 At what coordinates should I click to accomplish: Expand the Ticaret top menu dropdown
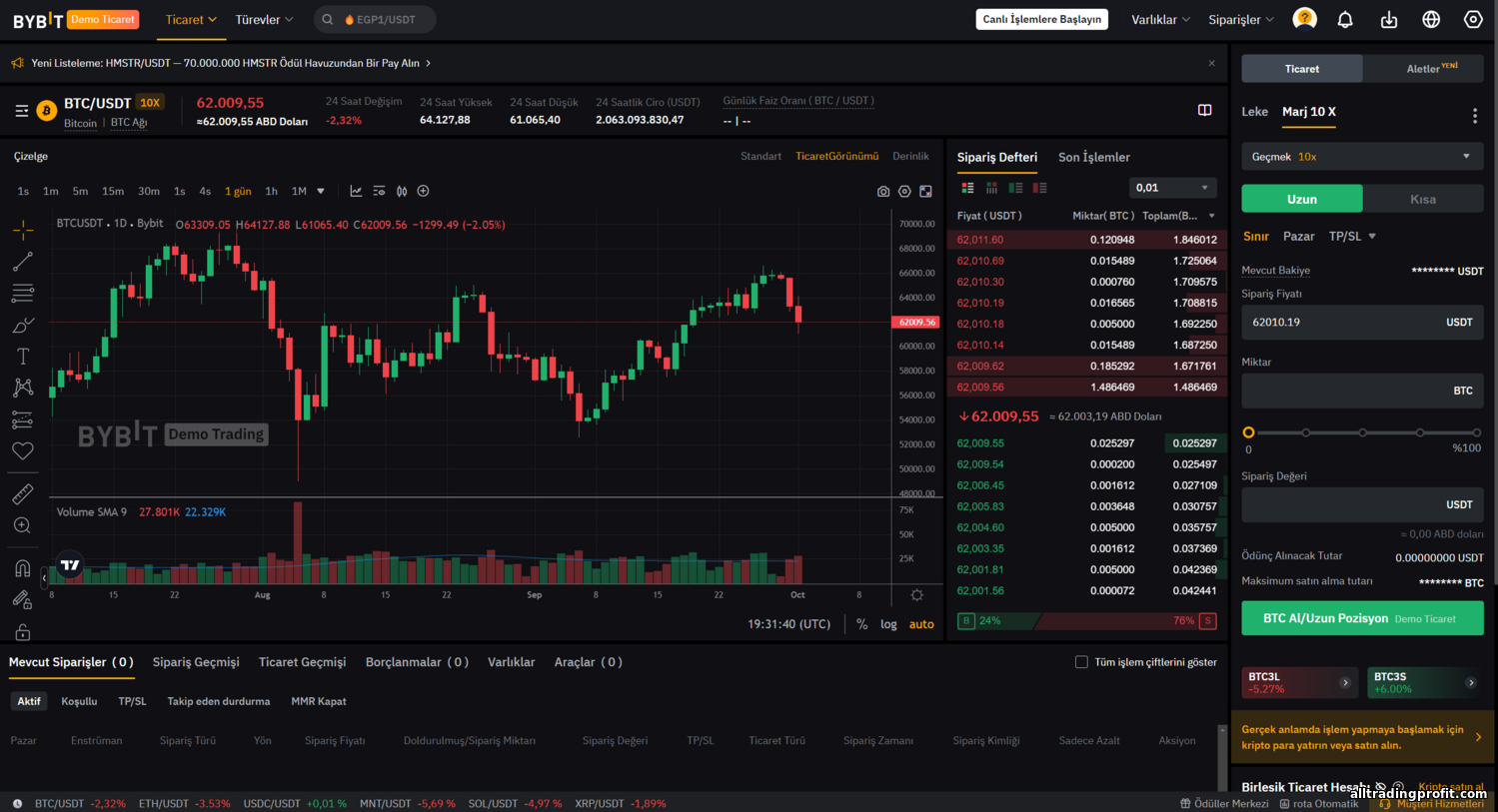pos(191,19)
